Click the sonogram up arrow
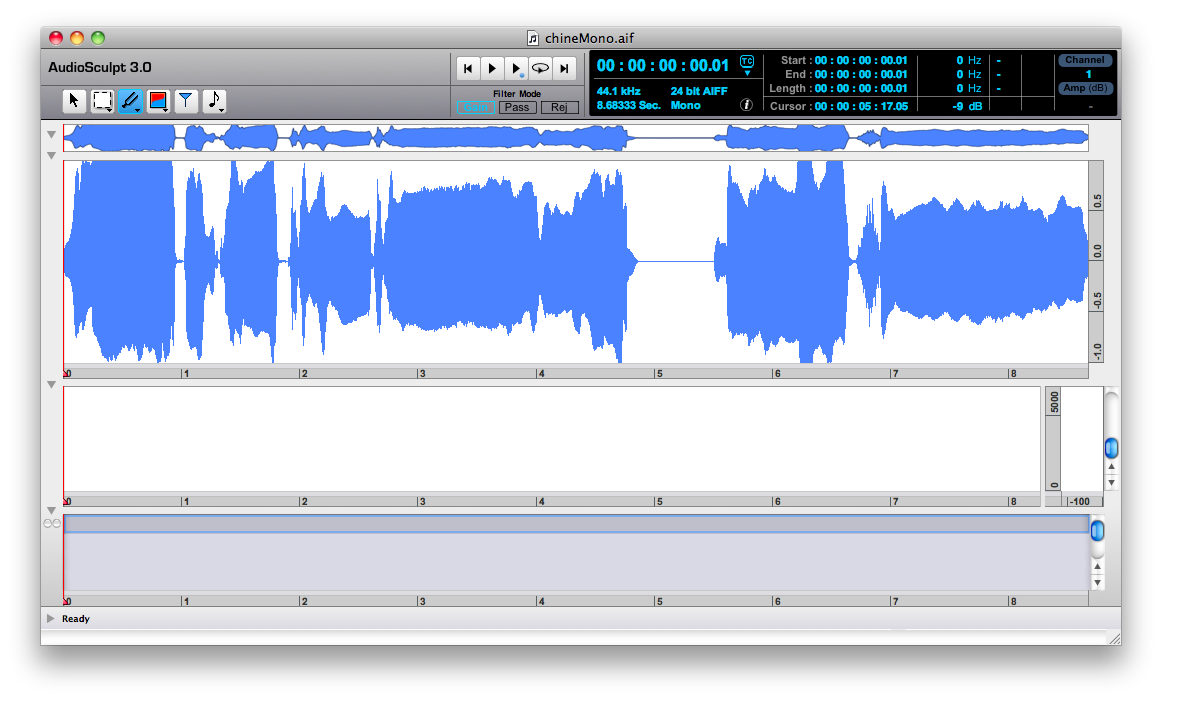 pos(1112,467)
